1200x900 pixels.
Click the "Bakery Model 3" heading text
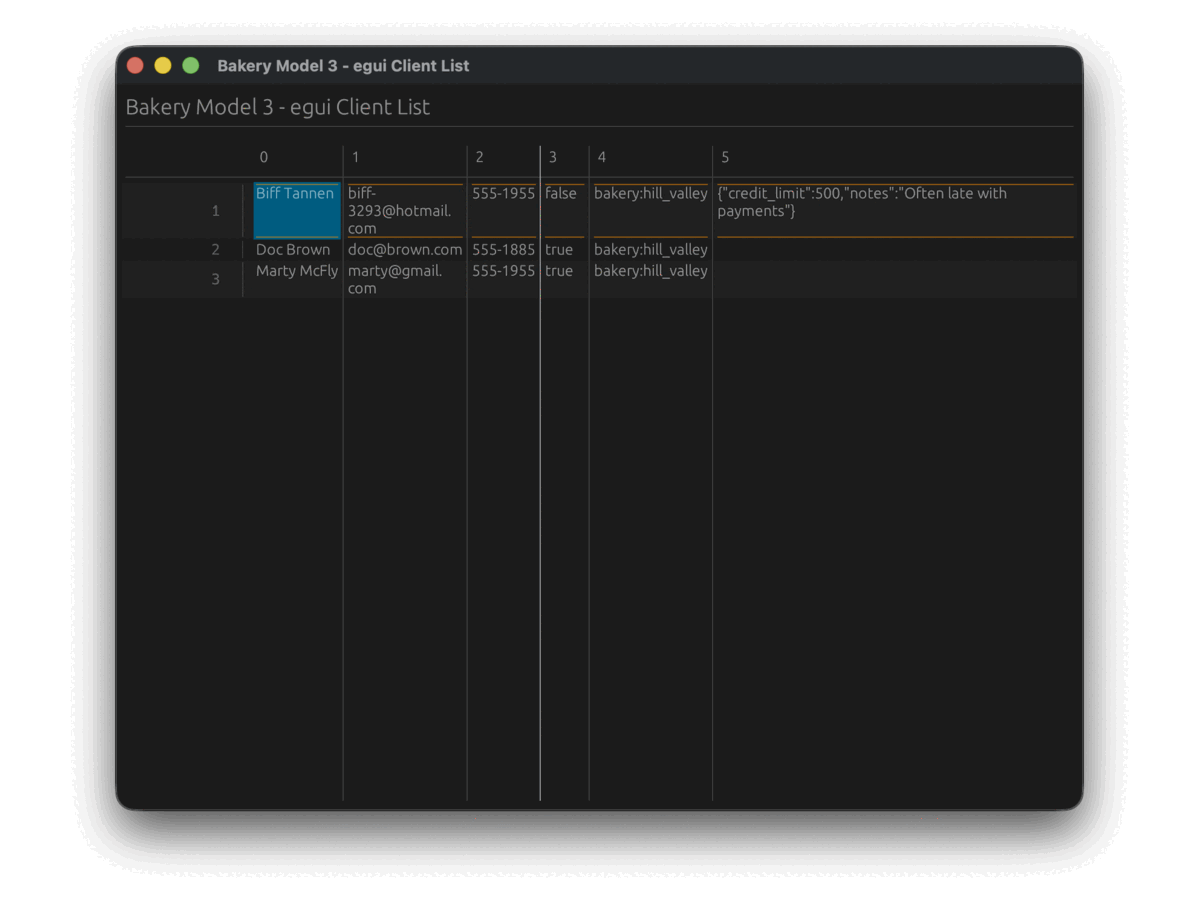click(276, 107)
